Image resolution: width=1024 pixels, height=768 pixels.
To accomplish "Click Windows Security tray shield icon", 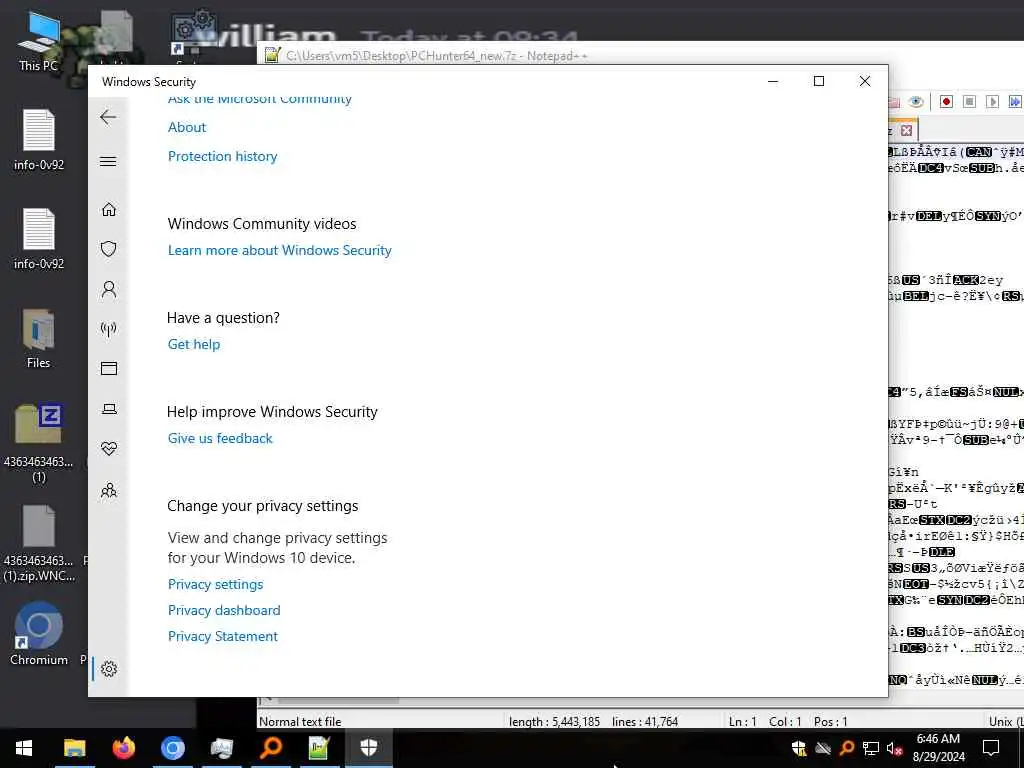I will [799, 748].
